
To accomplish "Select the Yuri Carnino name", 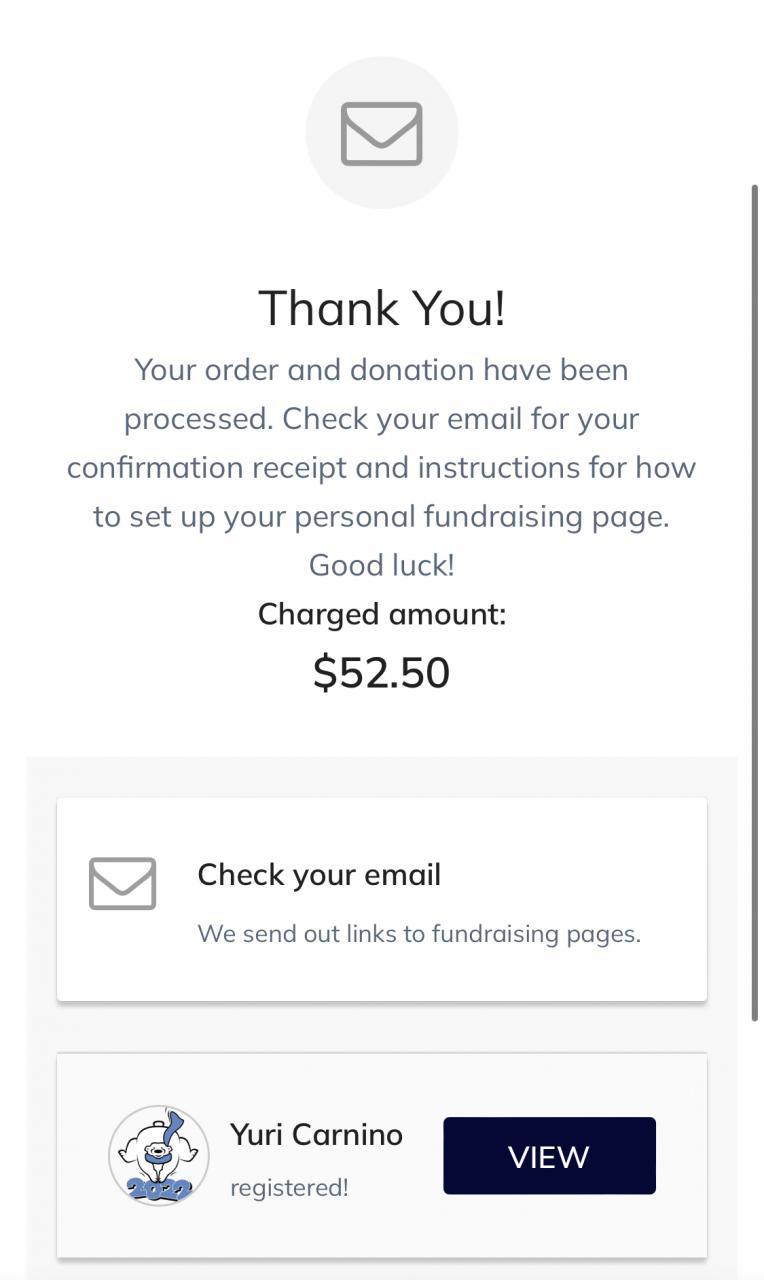I will 316,1134.
